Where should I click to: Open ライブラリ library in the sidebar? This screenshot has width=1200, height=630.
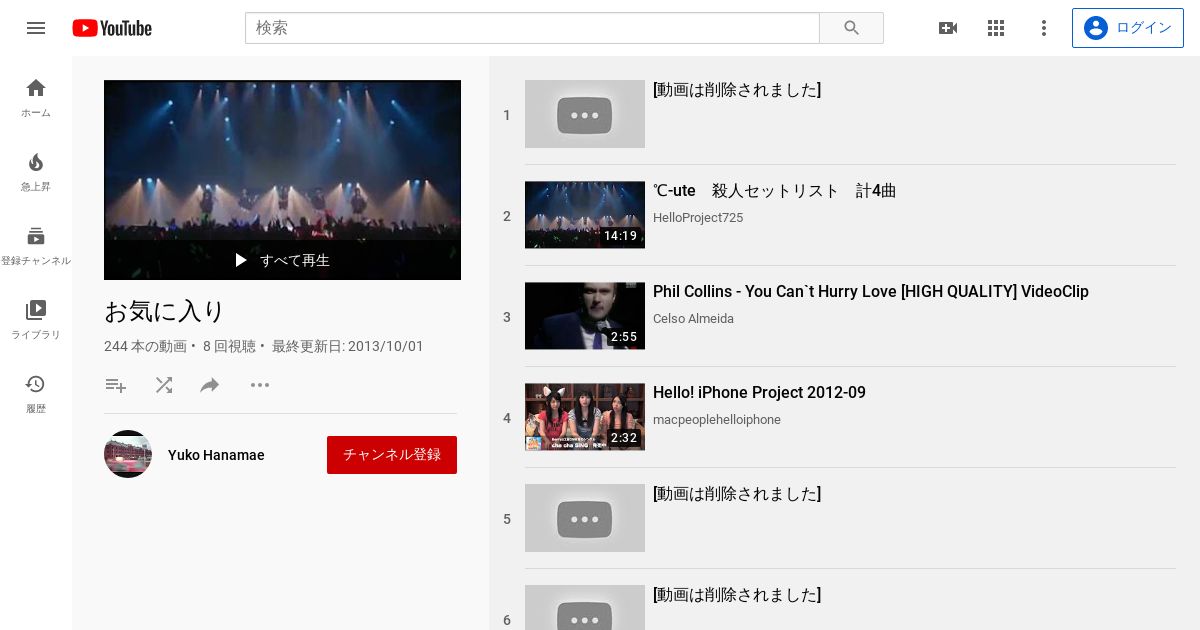(36, 320)
